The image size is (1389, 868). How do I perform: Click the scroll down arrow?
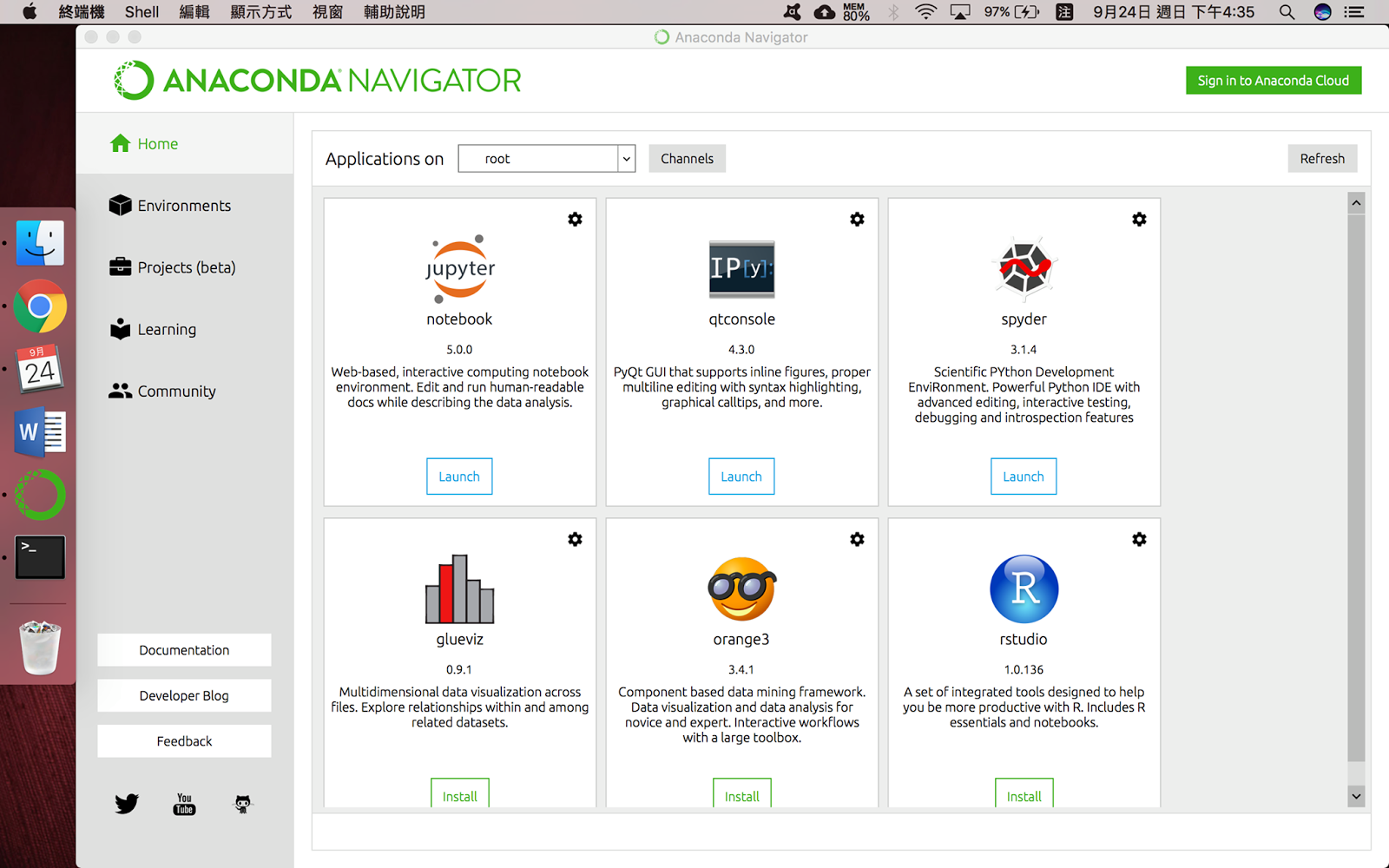coord(1356,796)
